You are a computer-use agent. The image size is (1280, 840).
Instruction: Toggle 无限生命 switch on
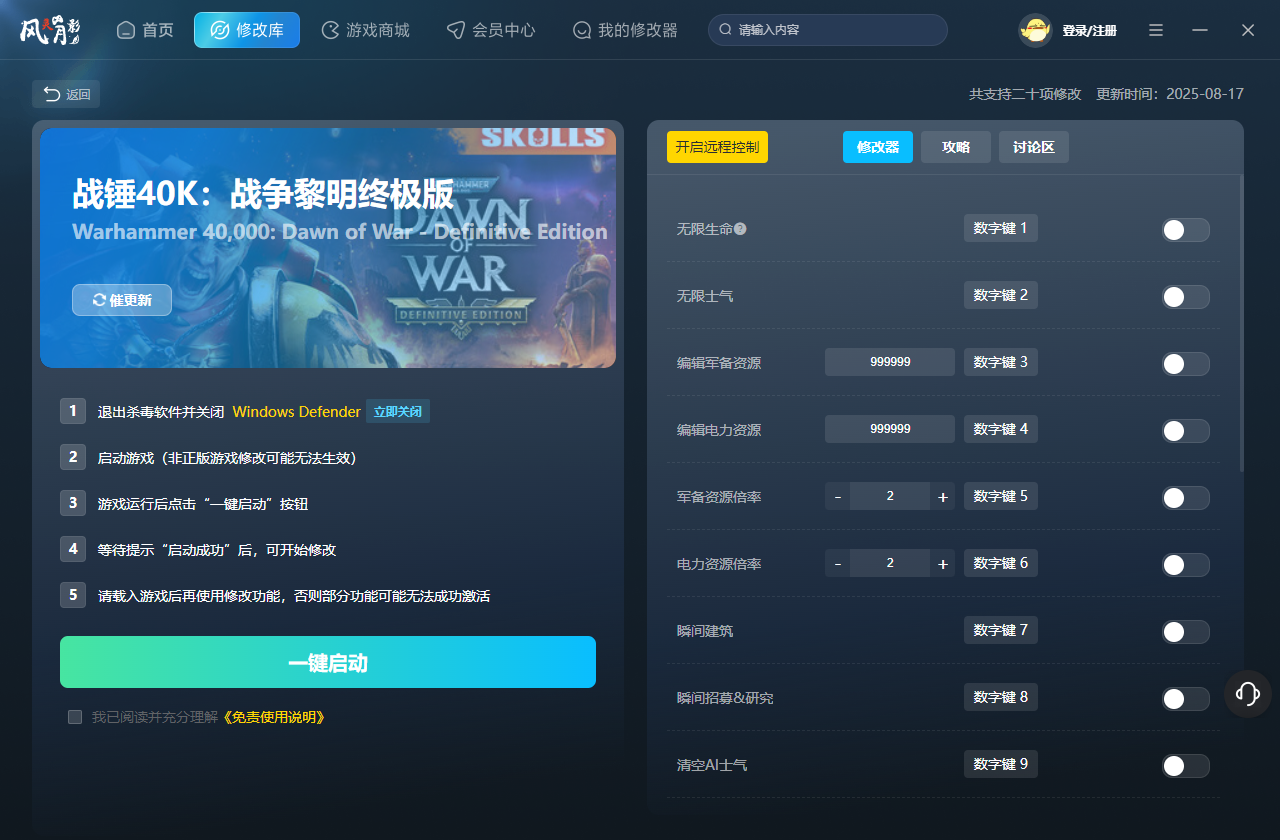[x=1186, y=230]
